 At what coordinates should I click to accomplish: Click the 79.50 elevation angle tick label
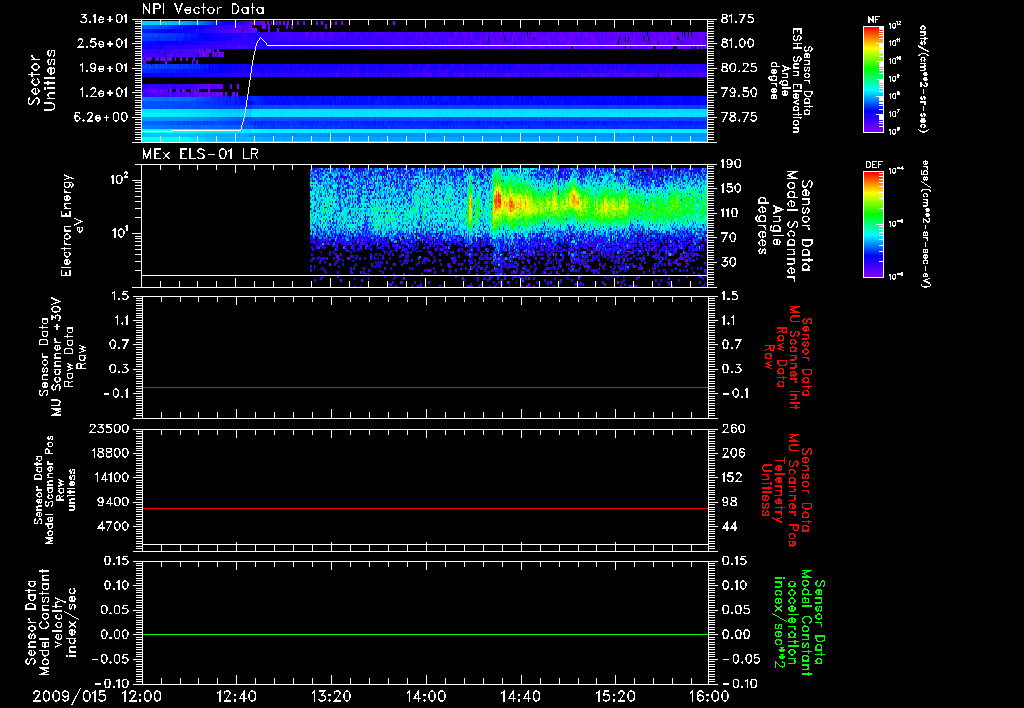click(737, 93)
